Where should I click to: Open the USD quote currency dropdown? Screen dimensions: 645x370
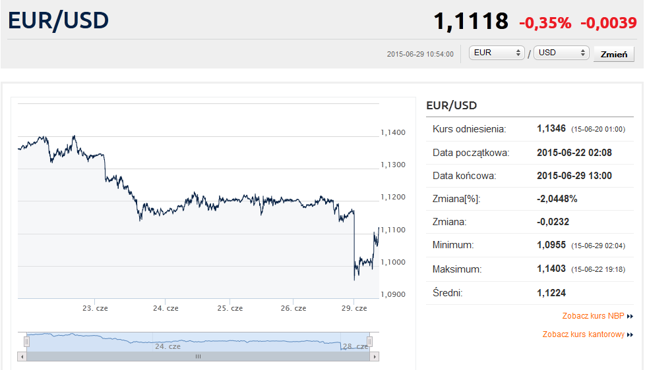click(561, 53)
